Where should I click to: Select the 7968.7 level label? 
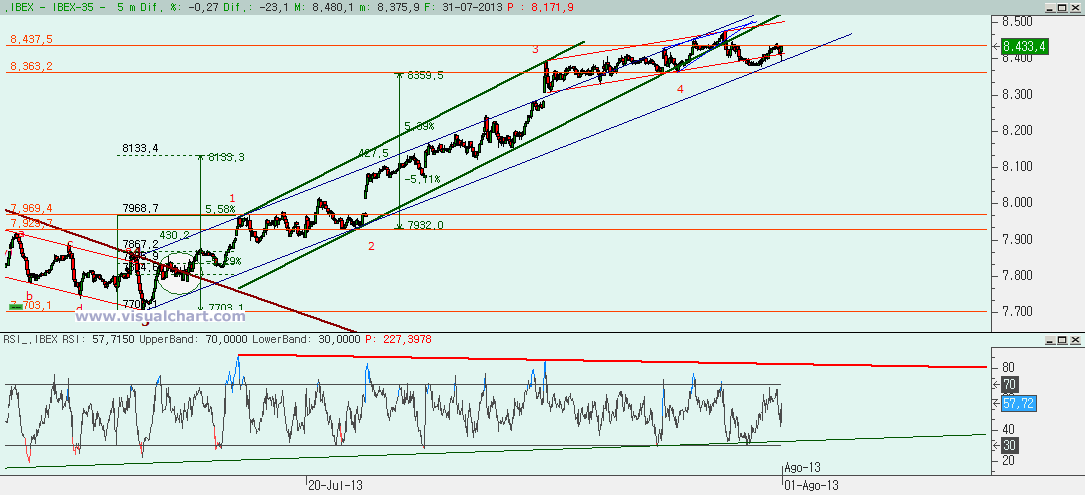click(x=140, y=208)
